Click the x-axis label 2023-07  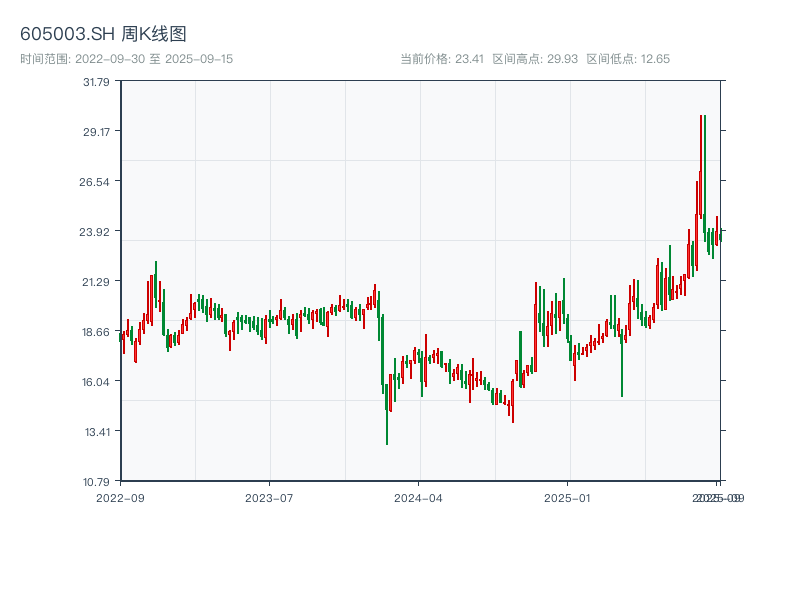point(269,498)
